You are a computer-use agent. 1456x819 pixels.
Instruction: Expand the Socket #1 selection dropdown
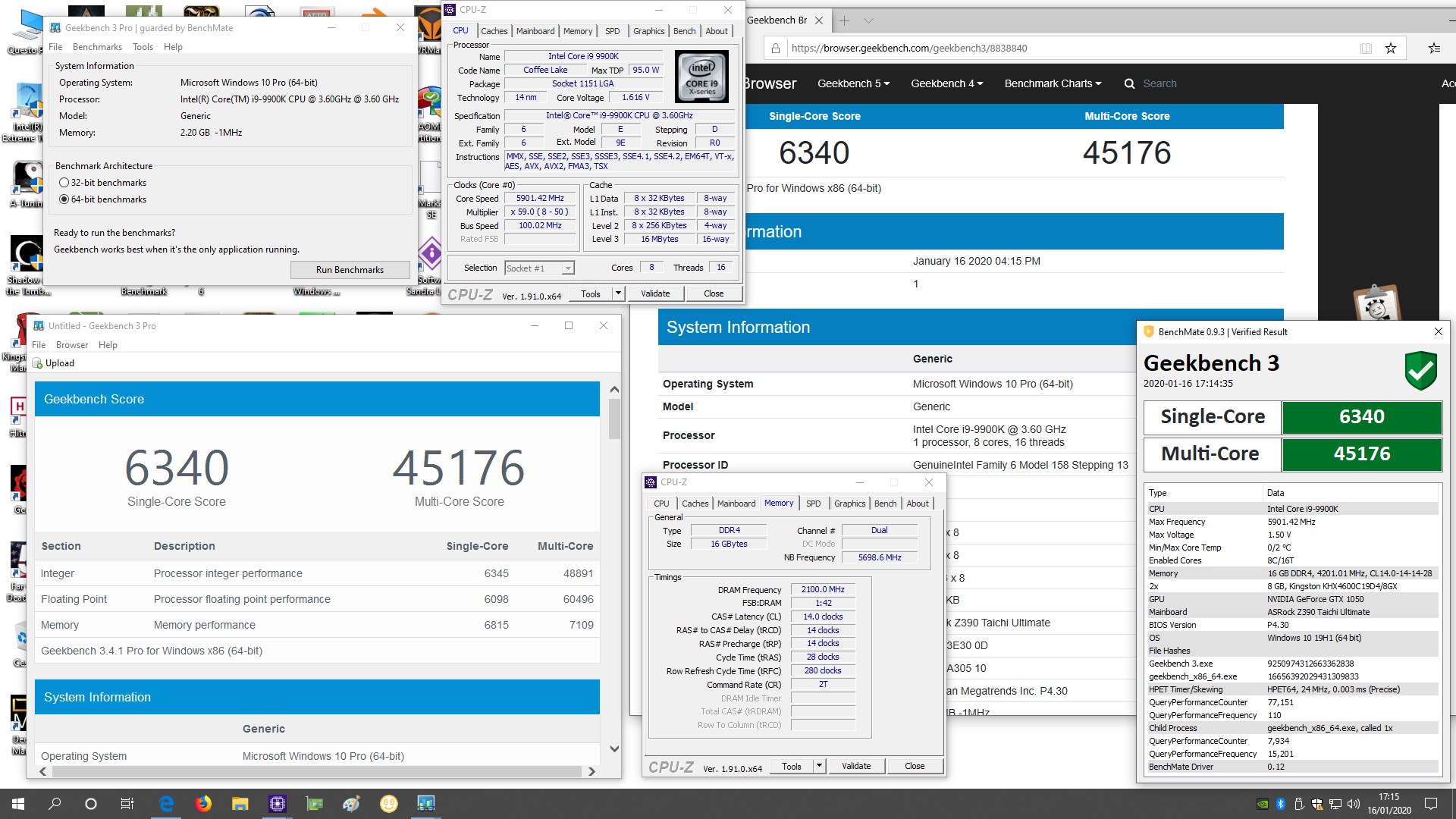tap(568, 268)
